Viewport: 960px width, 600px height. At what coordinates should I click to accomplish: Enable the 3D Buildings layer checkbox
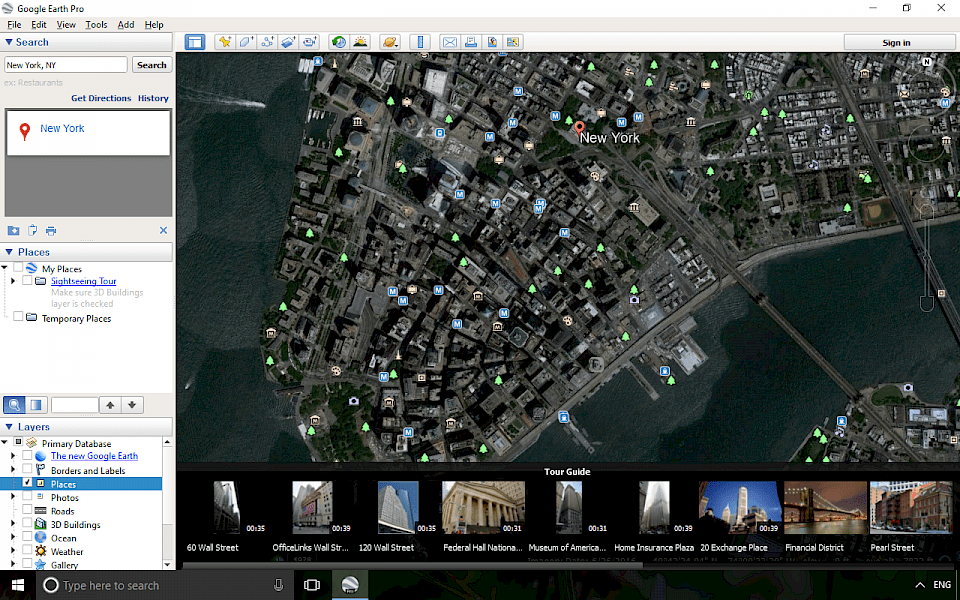27,523
